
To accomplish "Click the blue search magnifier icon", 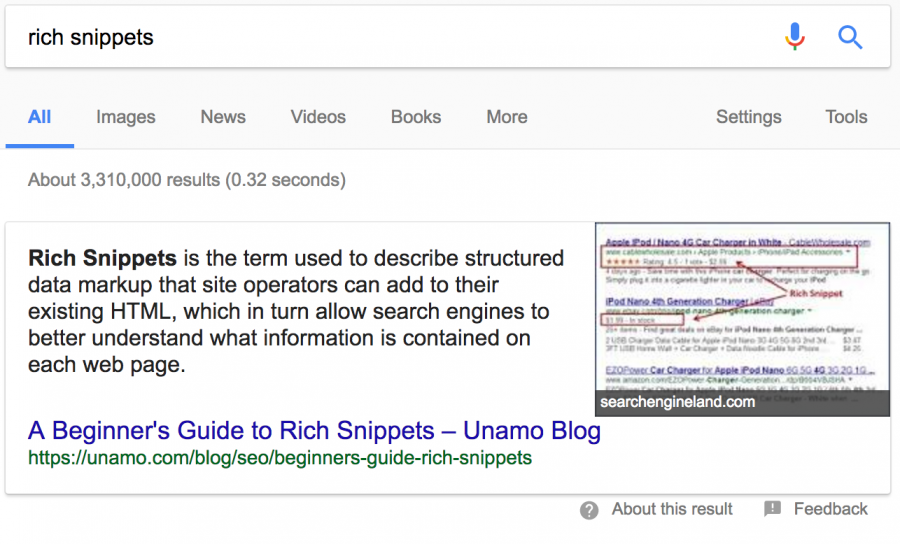I will (x=850, y=37).
